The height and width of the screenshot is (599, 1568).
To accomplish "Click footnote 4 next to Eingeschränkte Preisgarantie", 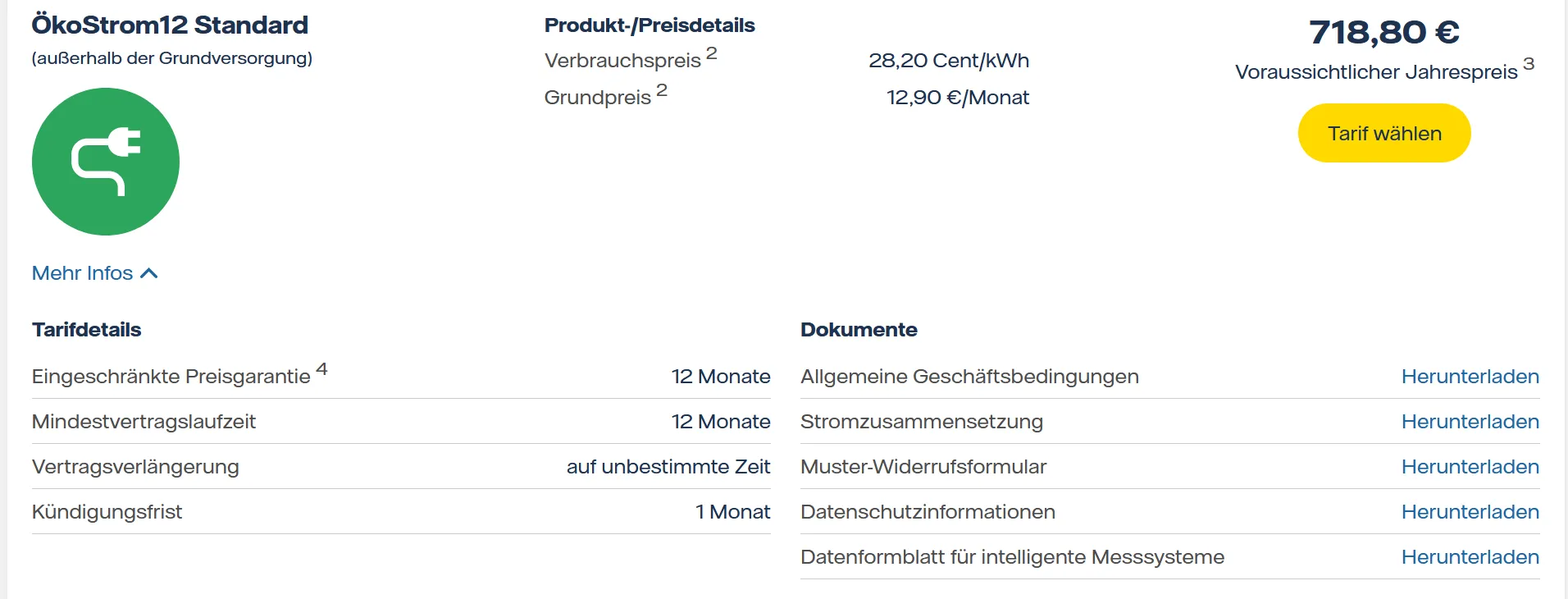I will click(x=321, y=369).
